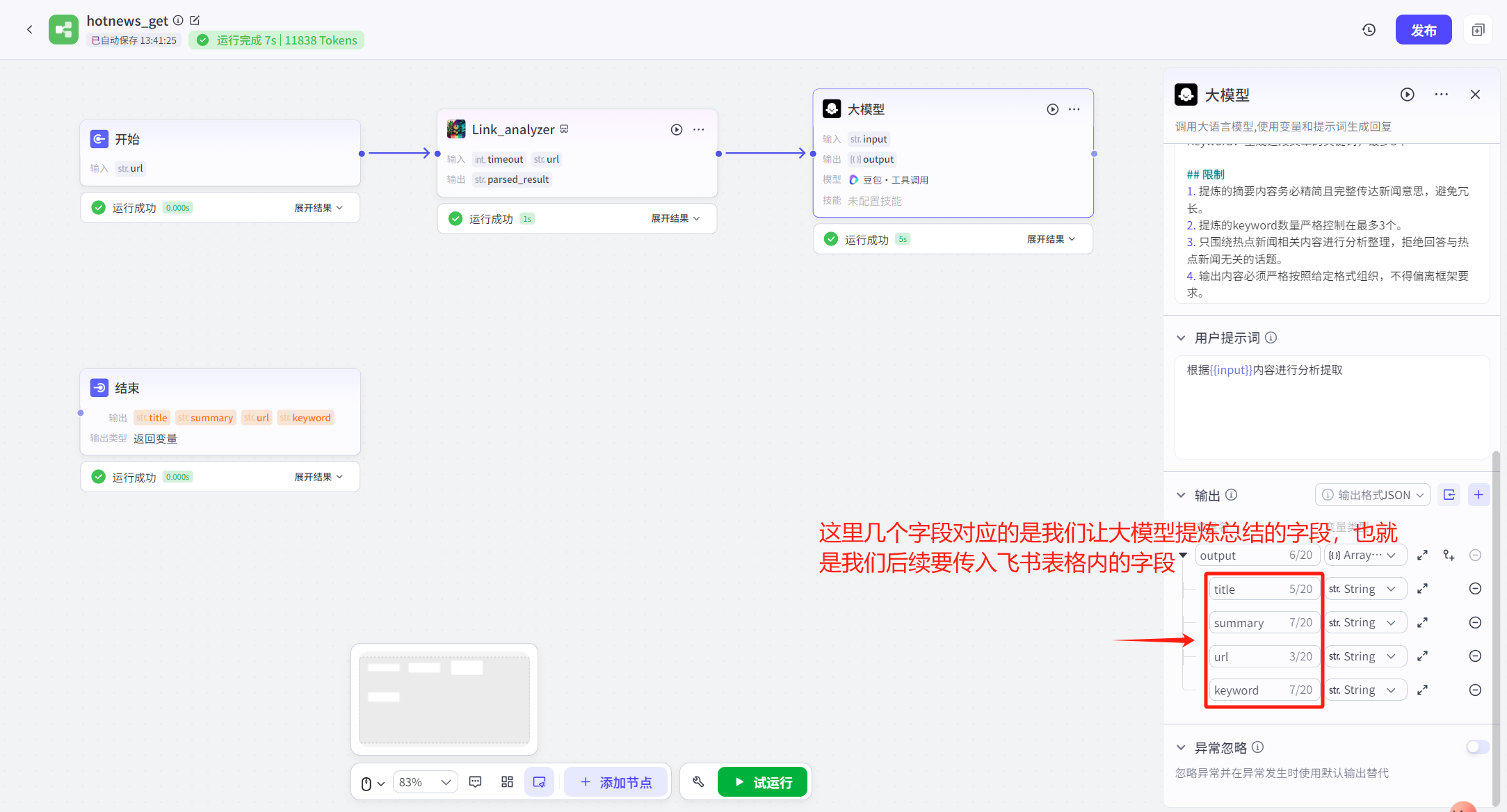Image resolution: width=1507 pixels, height=812 pixels.
Task: Open the 83% zoom level dropdown
Action: pos(425,782)
